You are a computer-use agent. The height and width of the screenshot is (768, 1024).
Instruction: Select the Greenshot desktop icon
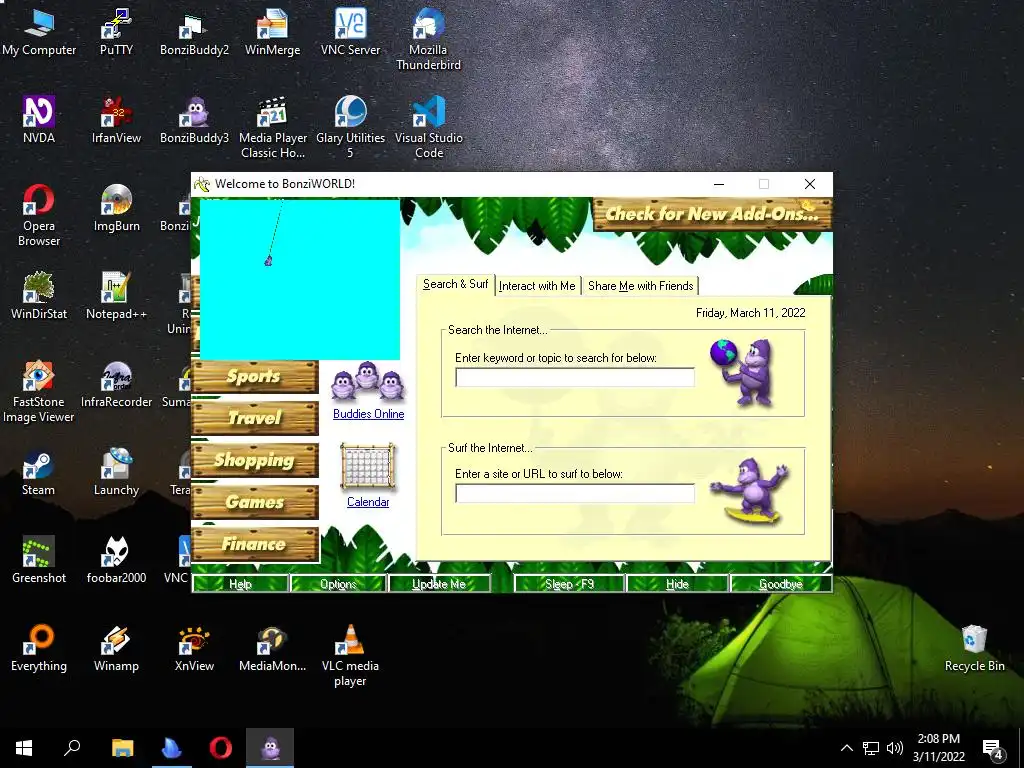(39, 560)
